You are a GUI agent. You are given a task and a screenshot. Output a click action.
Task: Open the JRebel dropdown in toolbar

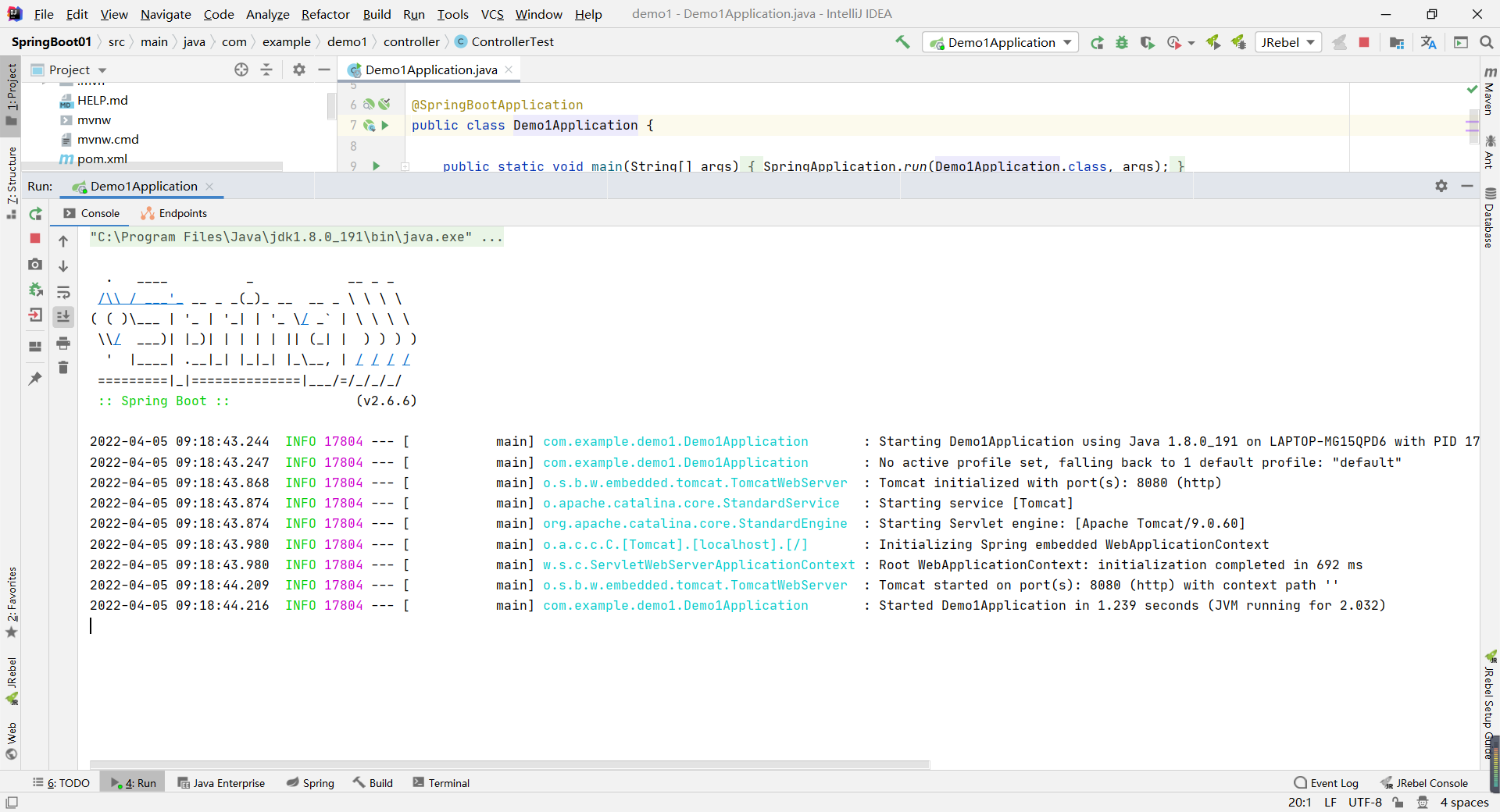pos(1288,42)
